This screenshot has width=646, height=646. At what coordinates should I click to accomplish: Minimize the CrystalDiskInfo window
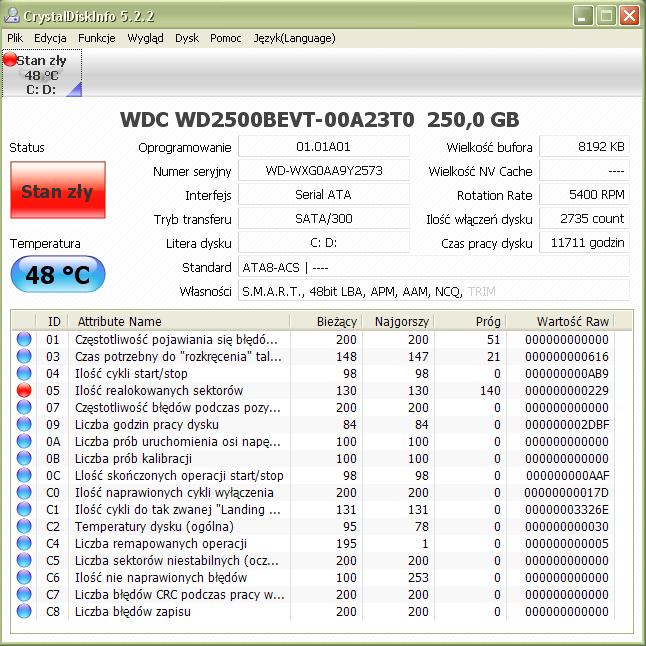coord(583,16)
